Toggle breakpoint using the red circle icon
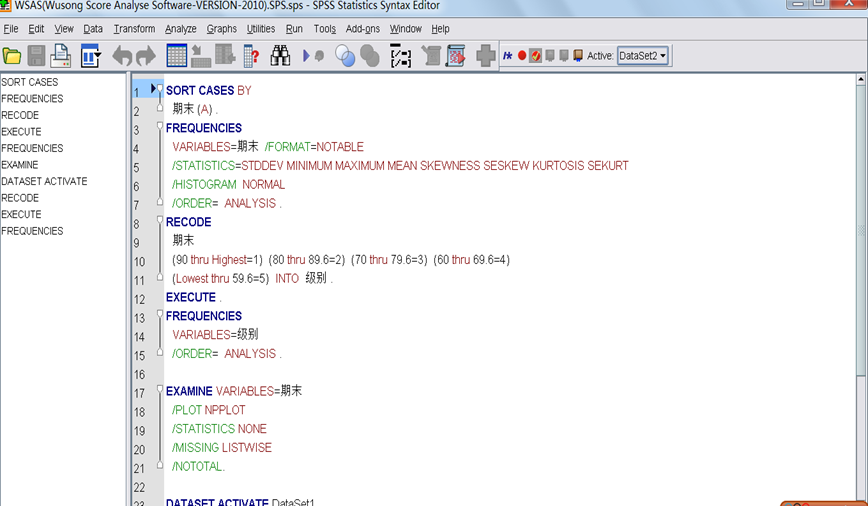 521,55
